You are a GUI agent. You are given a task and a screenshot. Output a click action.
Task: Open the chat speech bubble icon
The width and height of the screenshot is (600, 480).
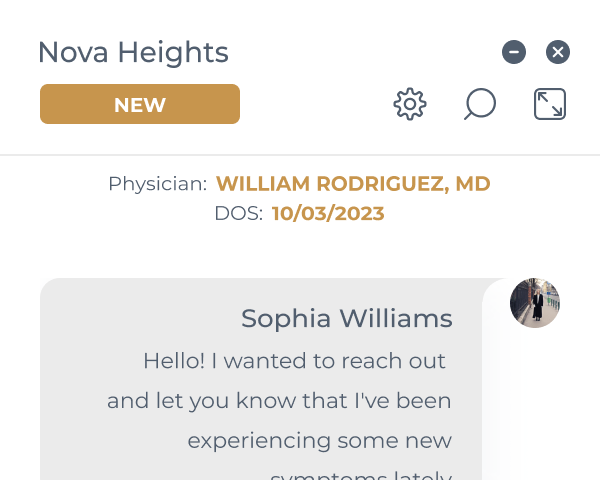[480, 104]
